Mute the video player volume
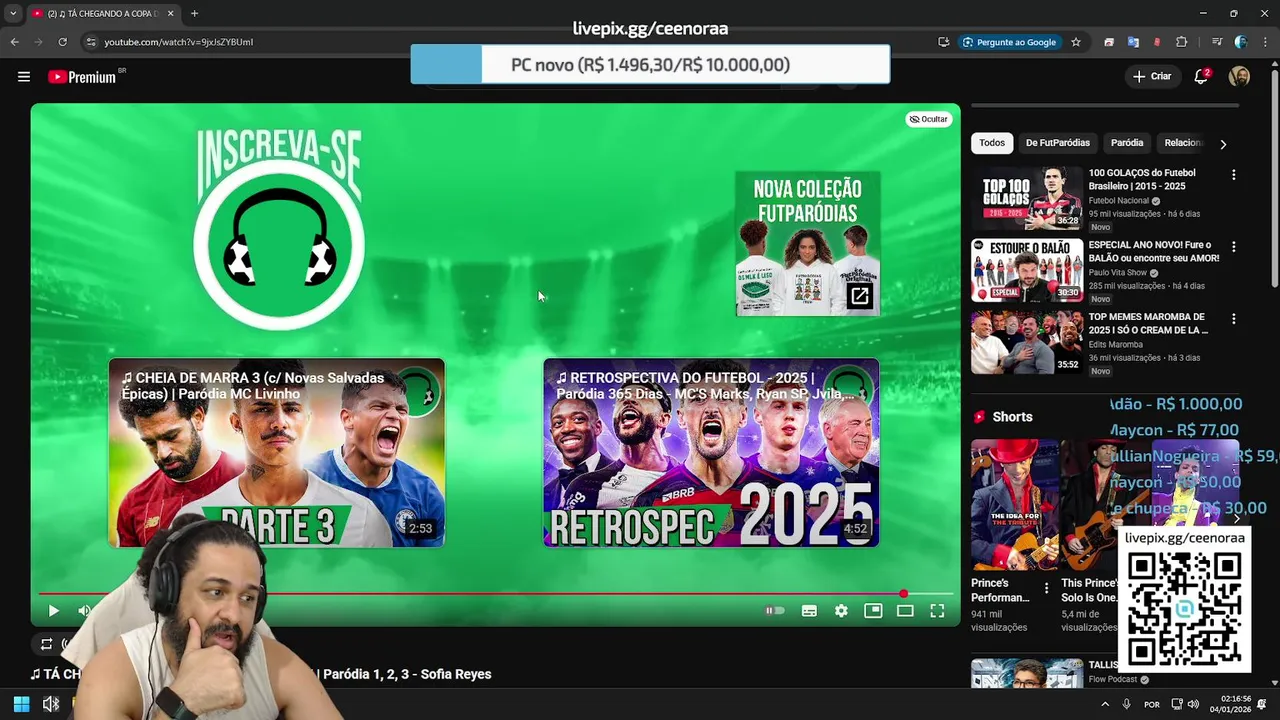This screenshot has height=720, width=1280. coord(85,611)
